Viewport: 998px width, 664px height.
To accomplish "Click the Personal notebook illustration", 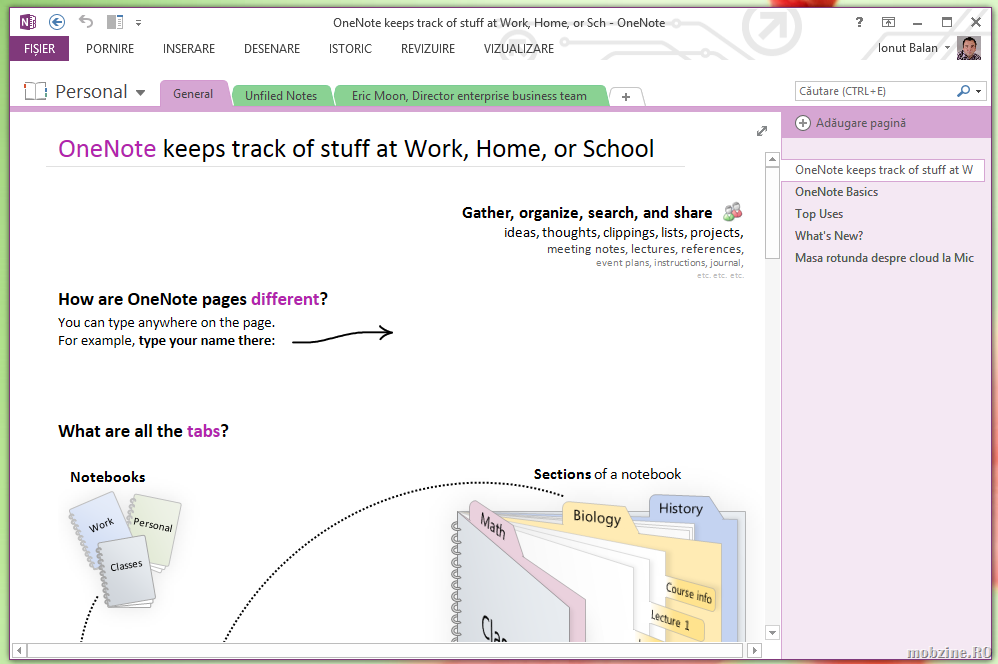I will (x=156, y=528).
